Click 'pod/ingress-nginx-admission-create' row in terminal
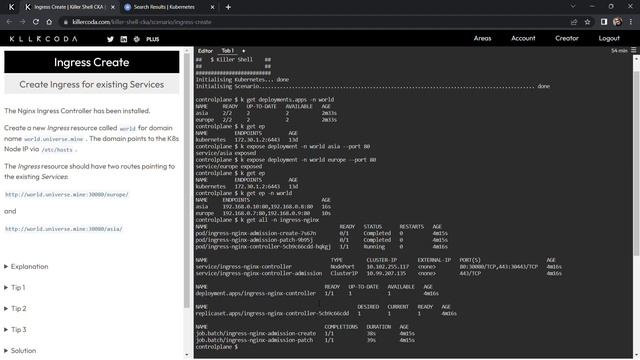The image size is (640, 360). 322,233
